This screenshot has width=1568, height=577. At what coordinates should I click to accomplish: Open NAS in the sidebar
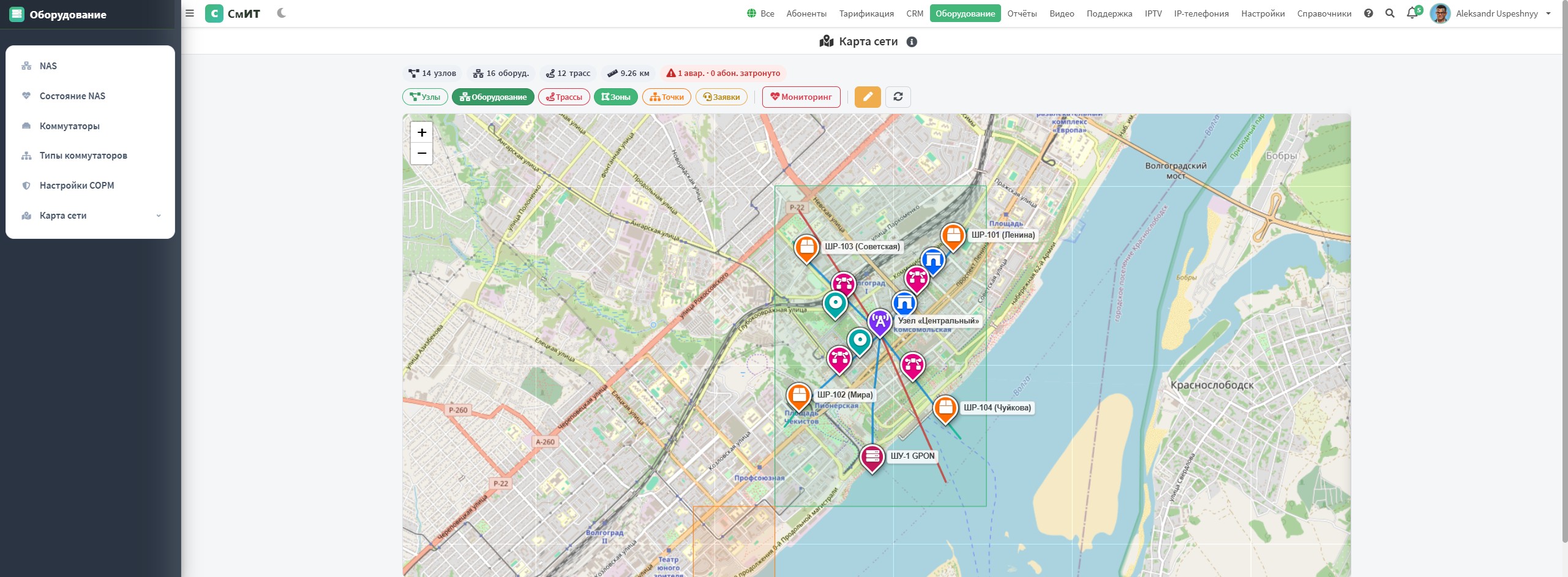[x=90, y=66]
